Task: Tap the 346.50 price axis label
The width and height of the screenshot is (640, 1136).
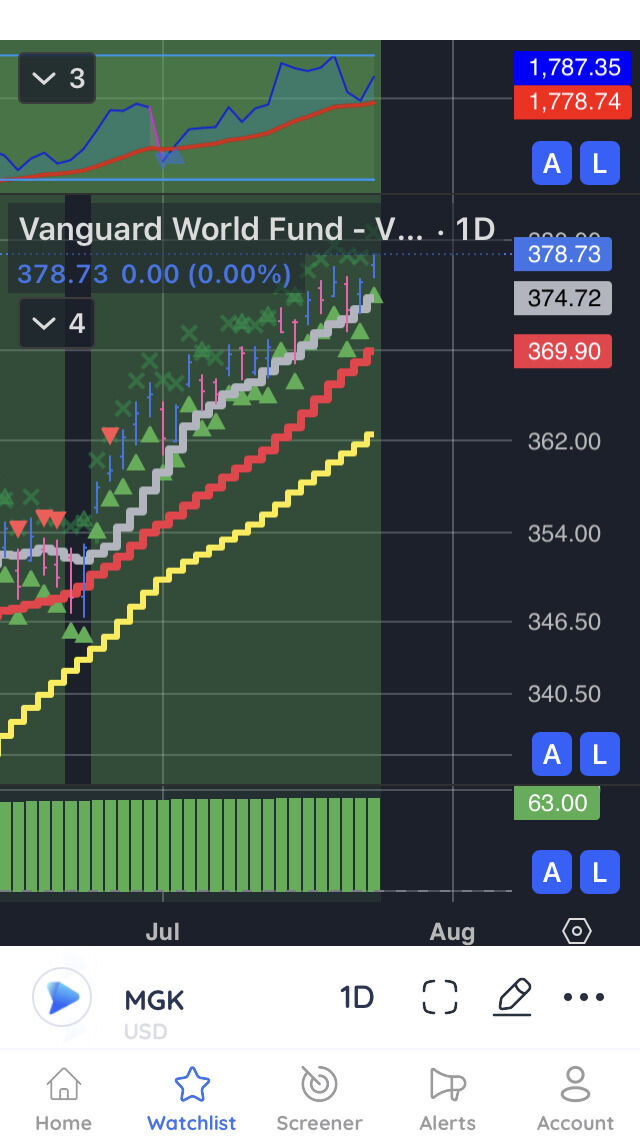Action: (564, 622)
